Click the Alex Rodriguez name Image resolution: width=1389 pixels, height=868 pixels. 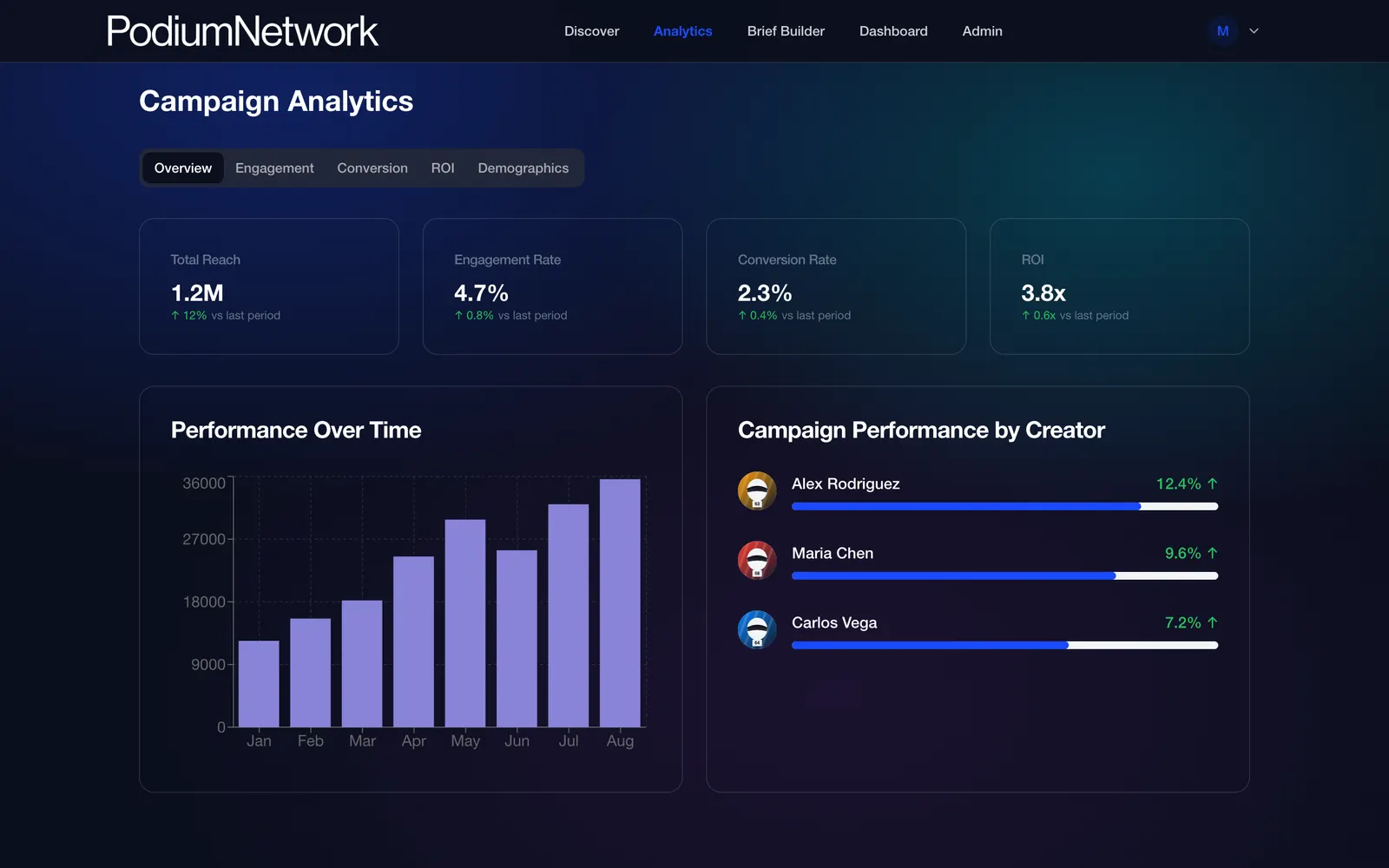coord(846,483)
